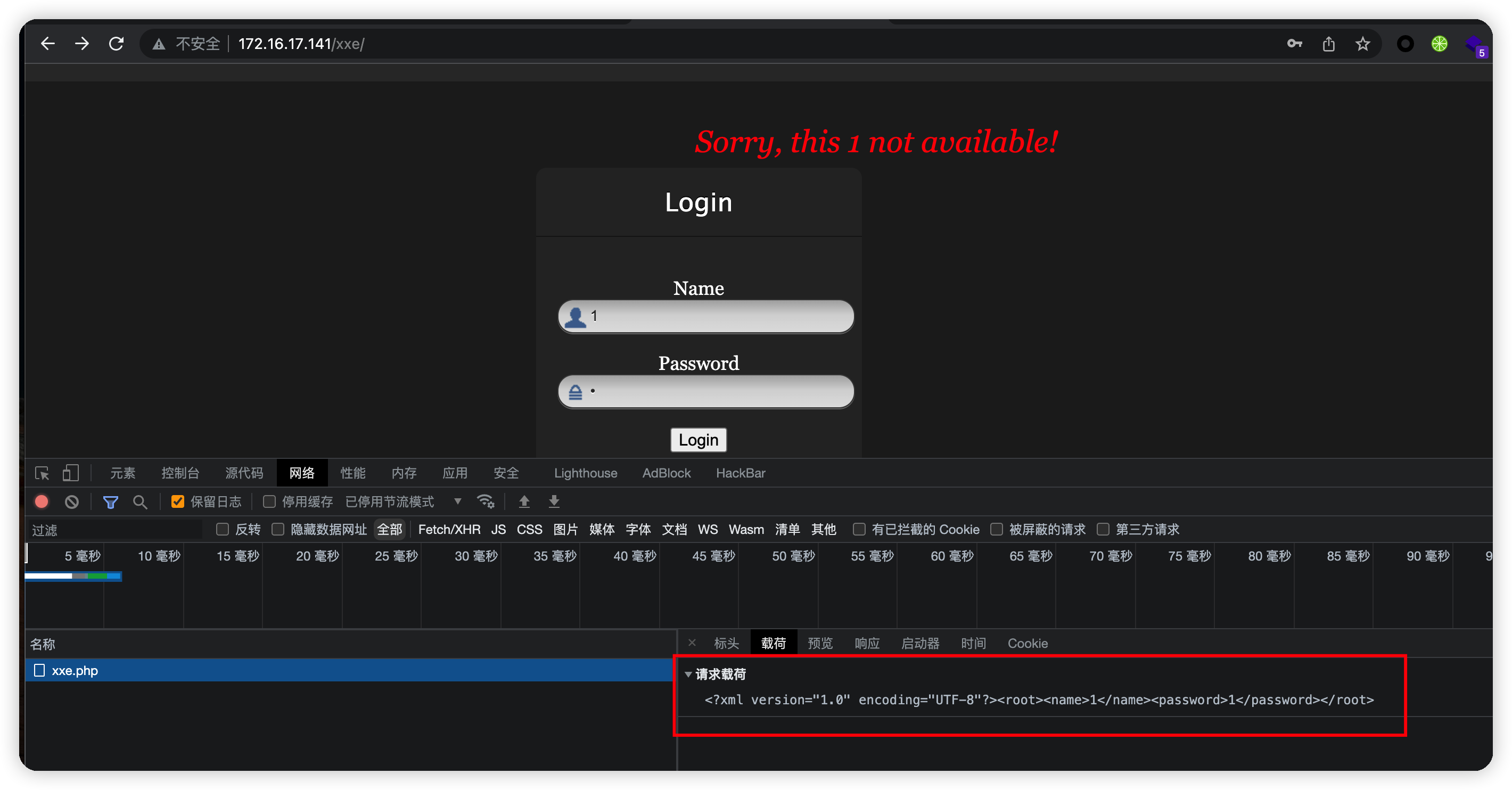Click the inspect element picker icon

point(42,473)
